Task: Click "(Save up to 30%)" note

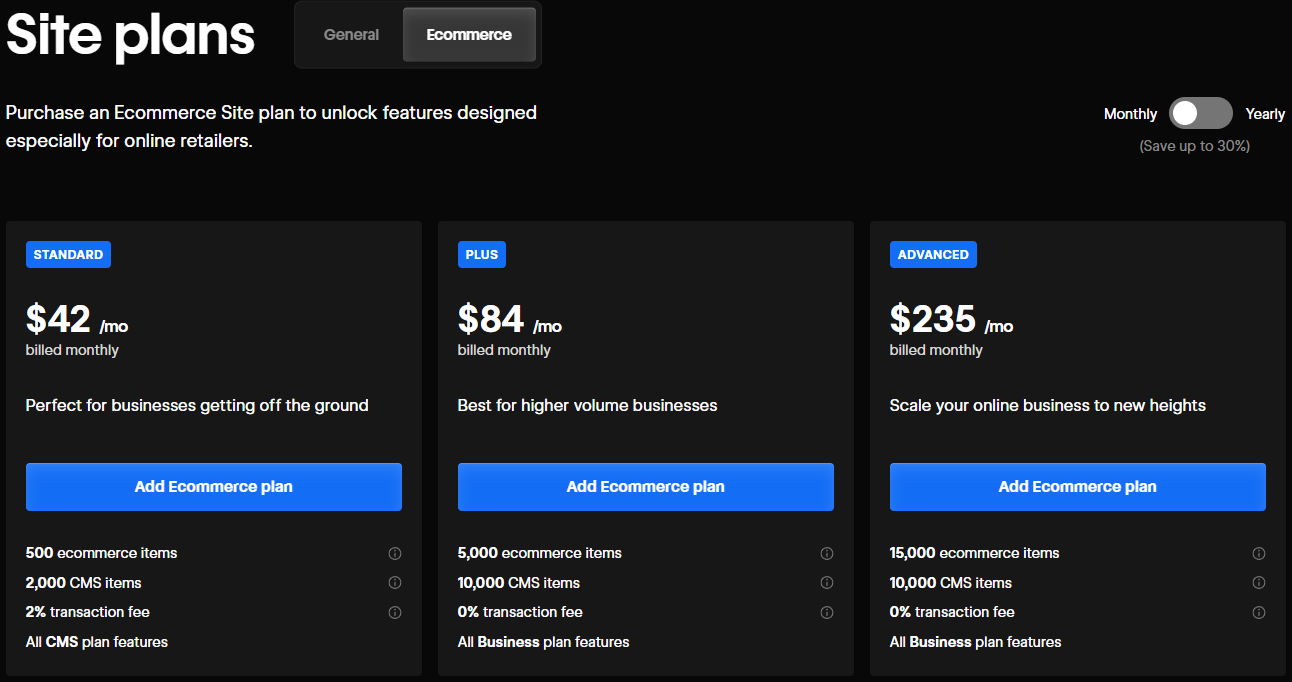Action: coord(1194,146)
